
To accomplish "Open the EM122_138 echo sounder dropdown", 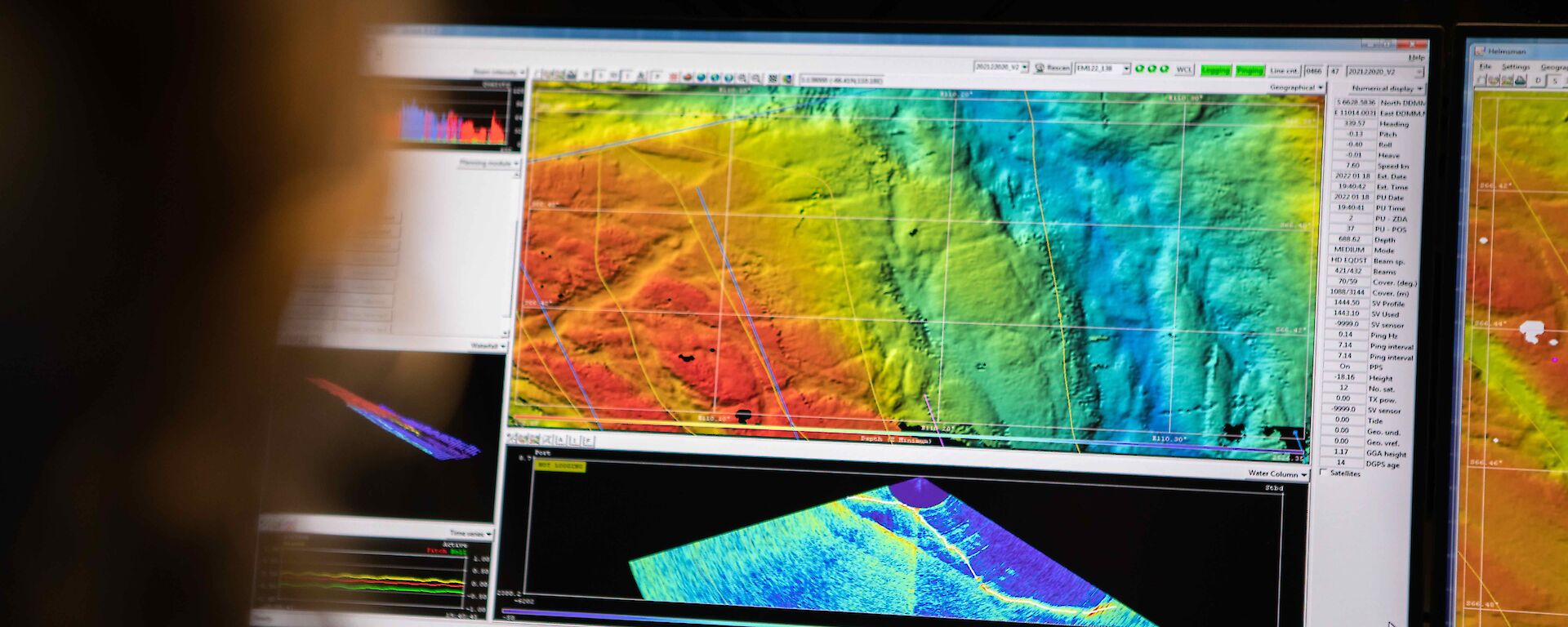I will tap(1102, 69).
